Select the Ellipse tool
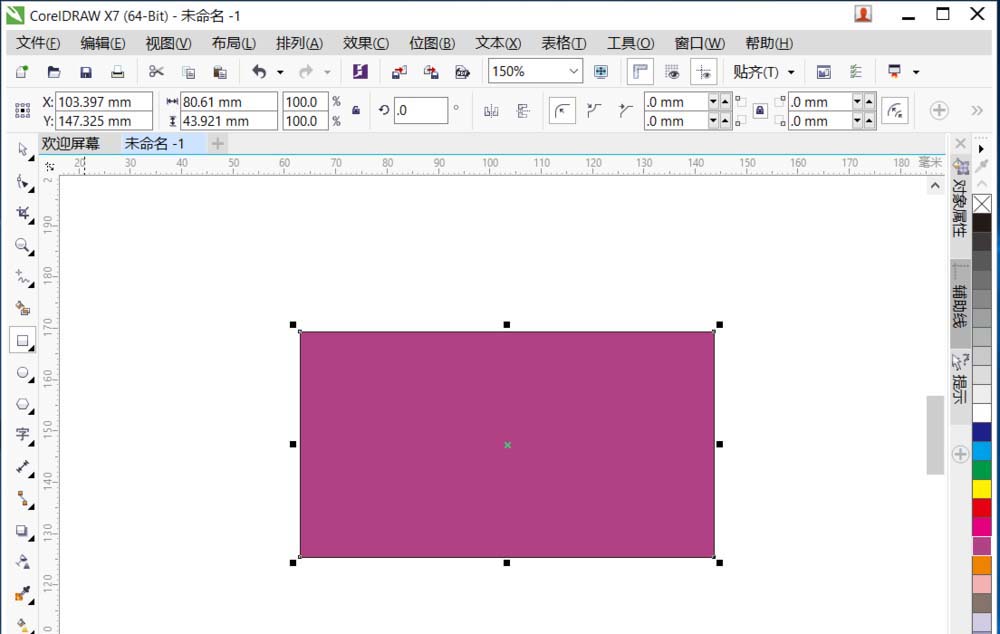 pyautogui.click(x=22, y=373)
